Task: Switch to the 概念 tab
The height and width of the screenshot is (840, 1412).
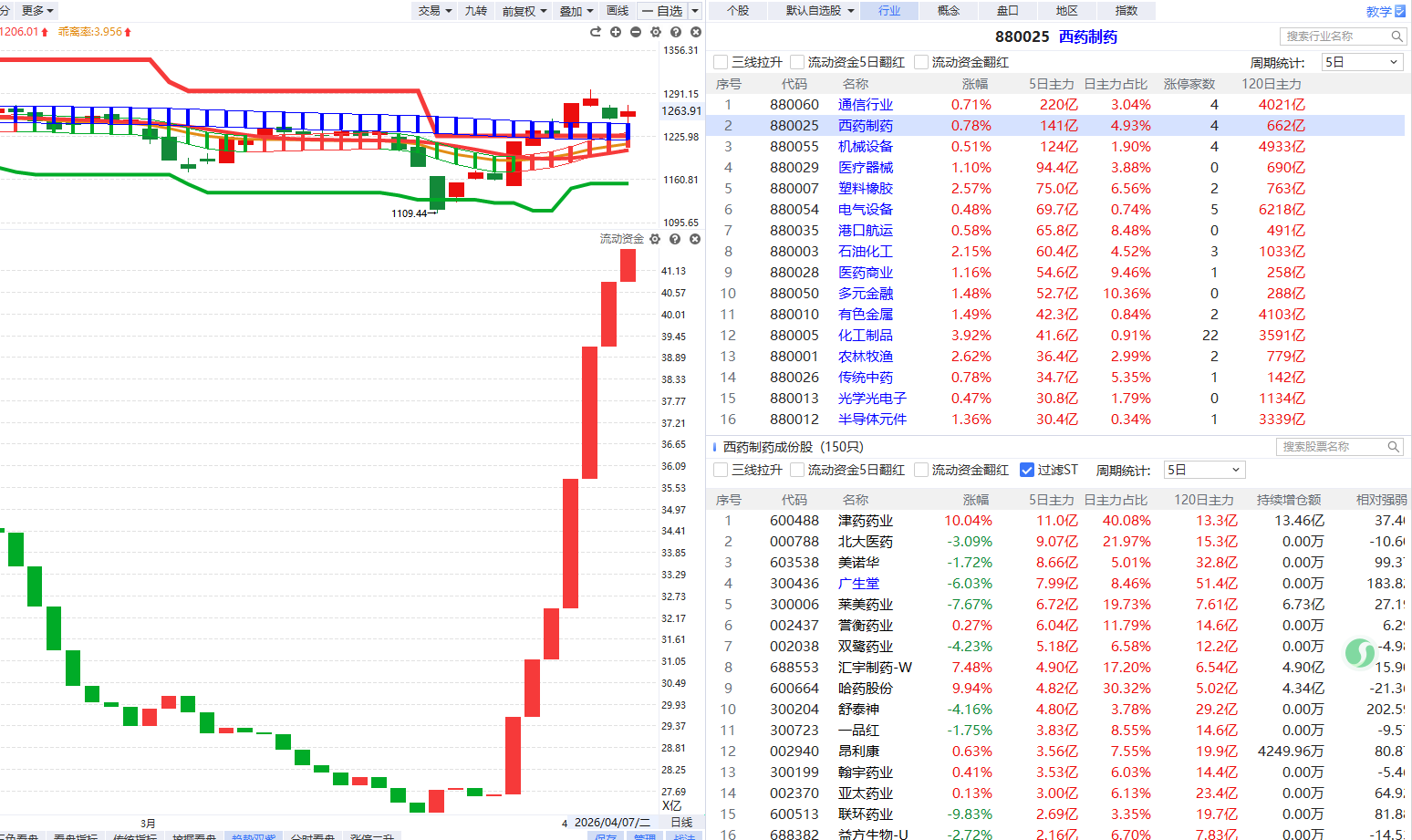Action: click(x=949, y=11)
